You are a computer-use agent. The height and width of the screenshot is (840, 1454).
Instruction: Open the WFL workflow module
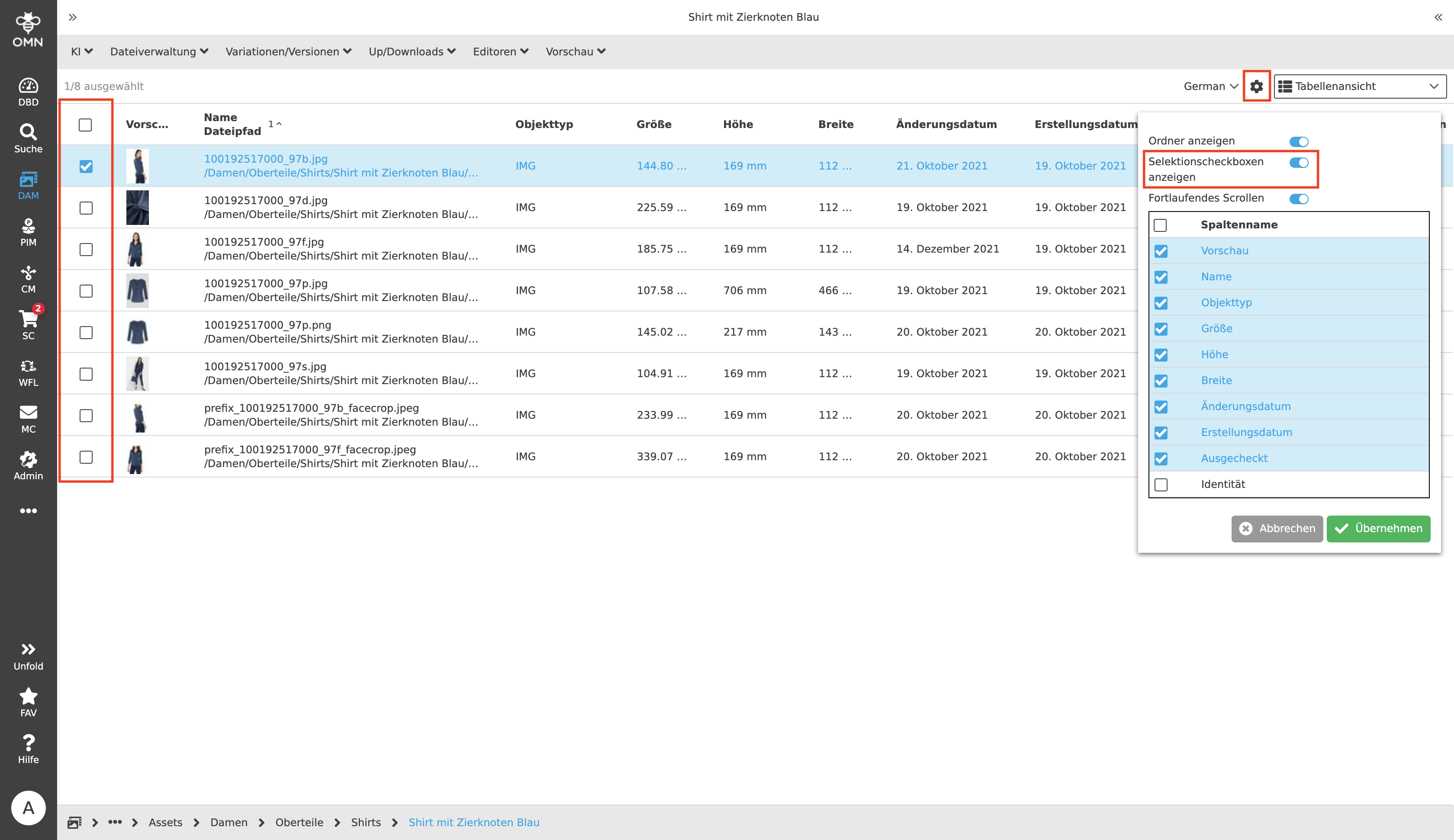pyautogui.click(x=28, y=371)
